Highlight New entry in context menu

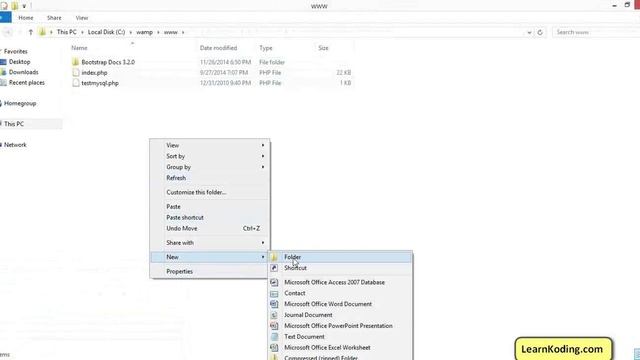coord(209,257)
